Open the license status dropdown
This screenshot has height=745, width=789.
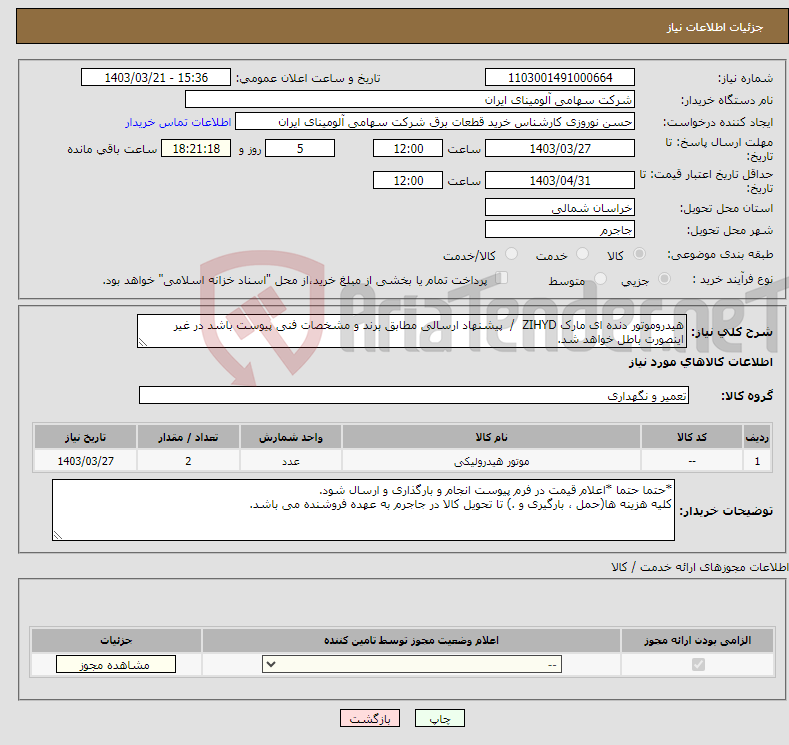tap(412, 665)
